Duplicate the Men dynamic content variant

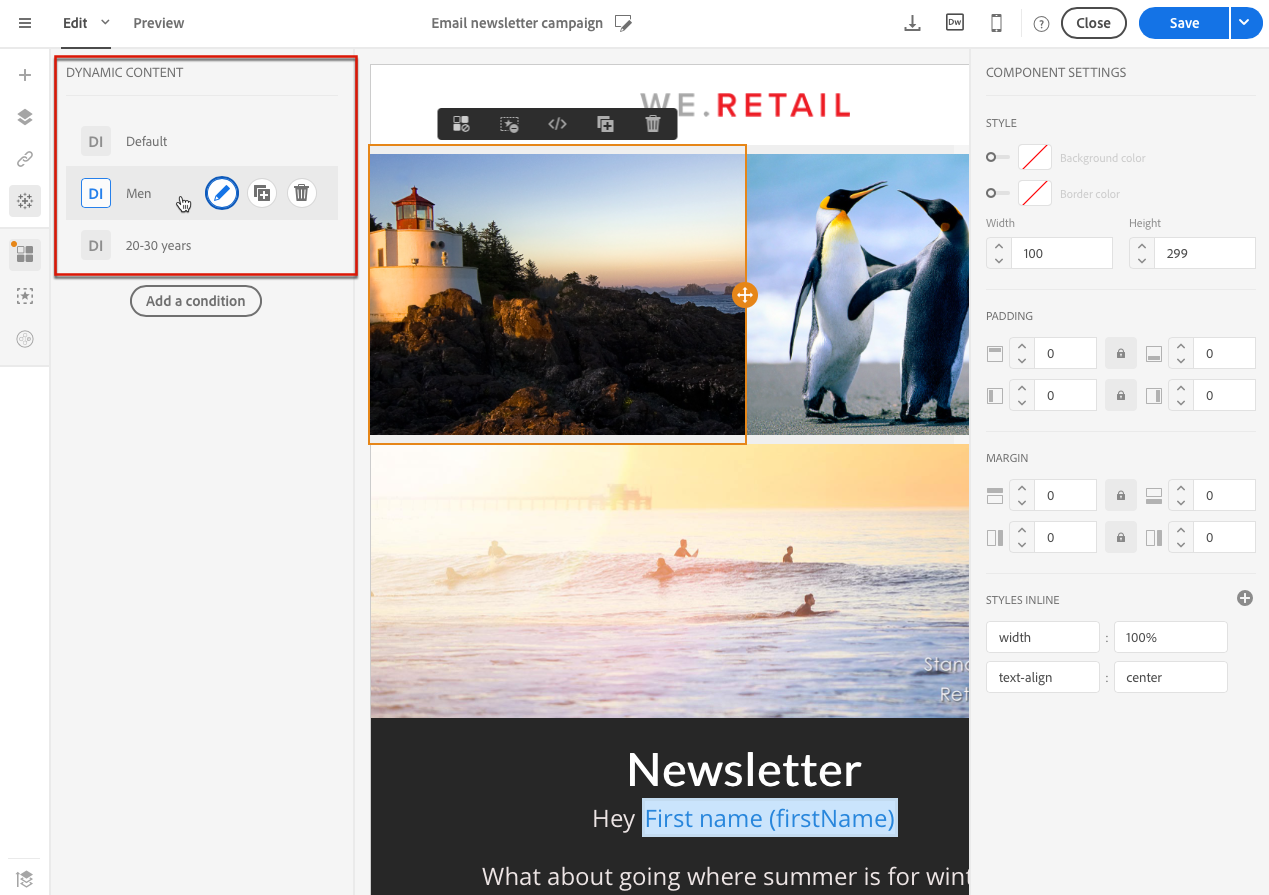(x=262, y=193)
